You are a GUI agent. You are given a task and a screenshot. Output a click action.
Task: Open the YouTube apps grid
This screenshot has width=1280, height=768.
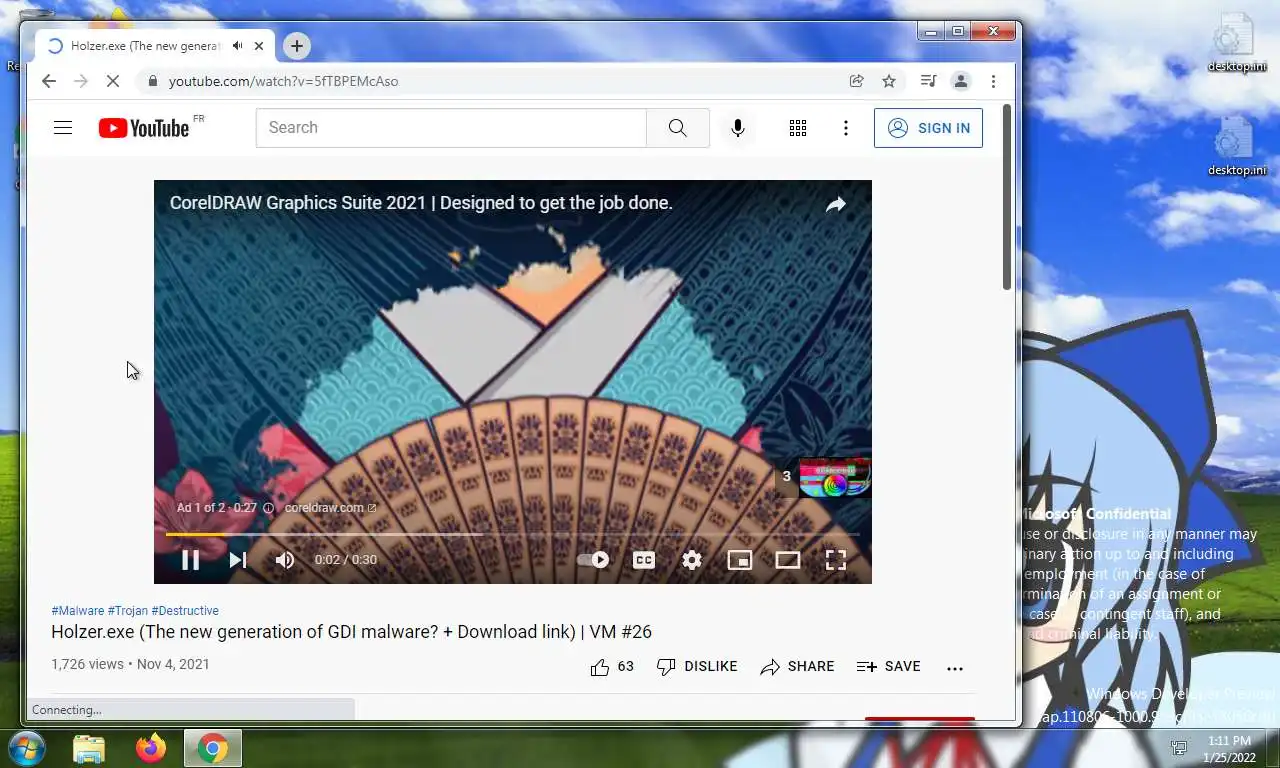pos(798,128)
